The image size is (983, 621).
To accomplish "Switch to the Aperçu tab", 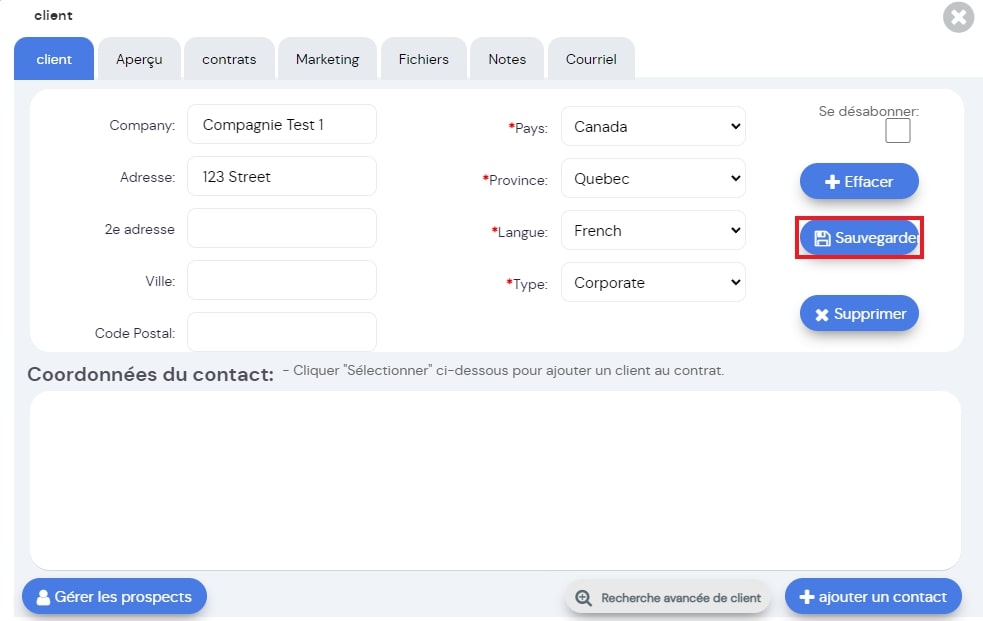I will [139, 59].
